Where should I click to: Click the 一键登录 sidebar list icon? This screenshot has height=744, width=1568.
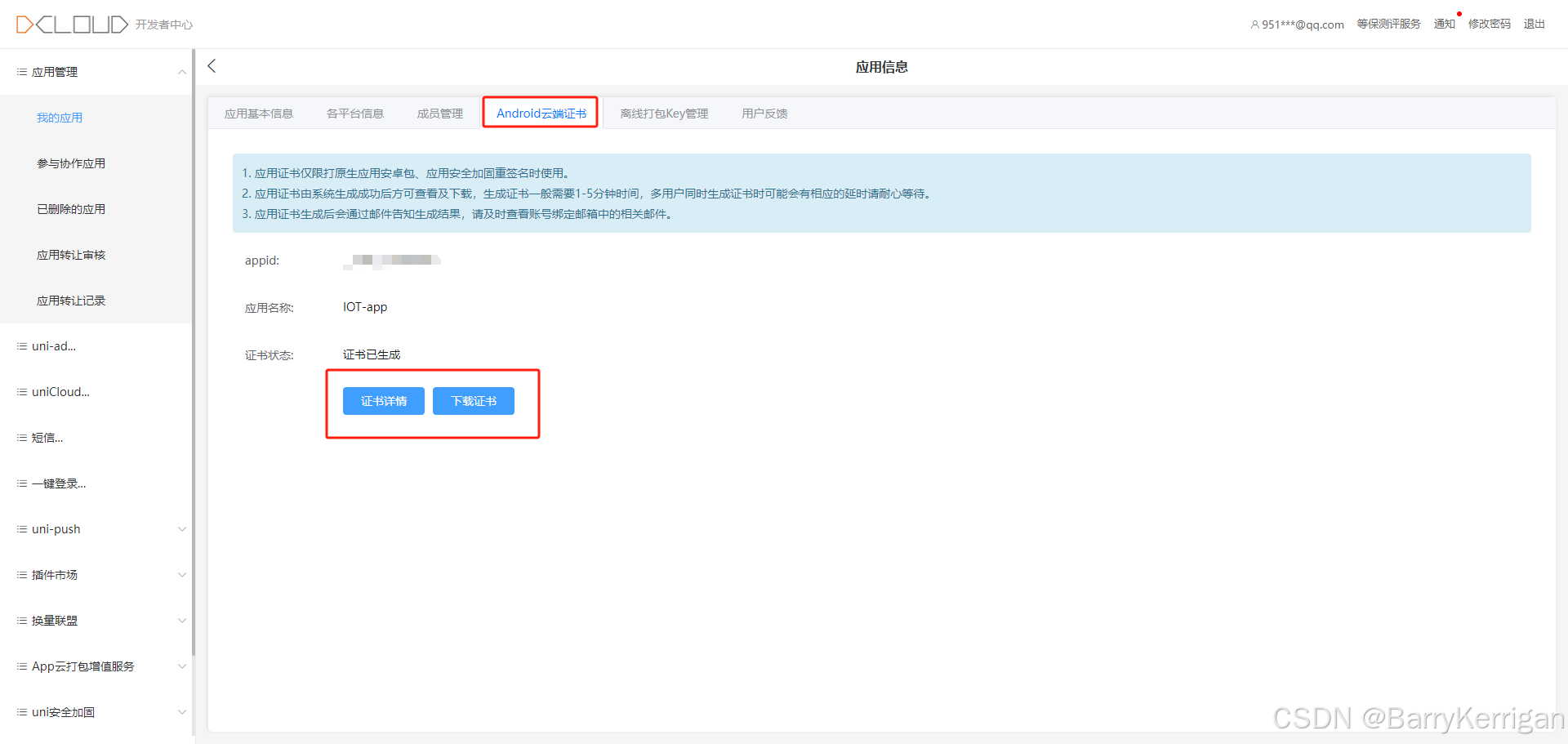21,483
